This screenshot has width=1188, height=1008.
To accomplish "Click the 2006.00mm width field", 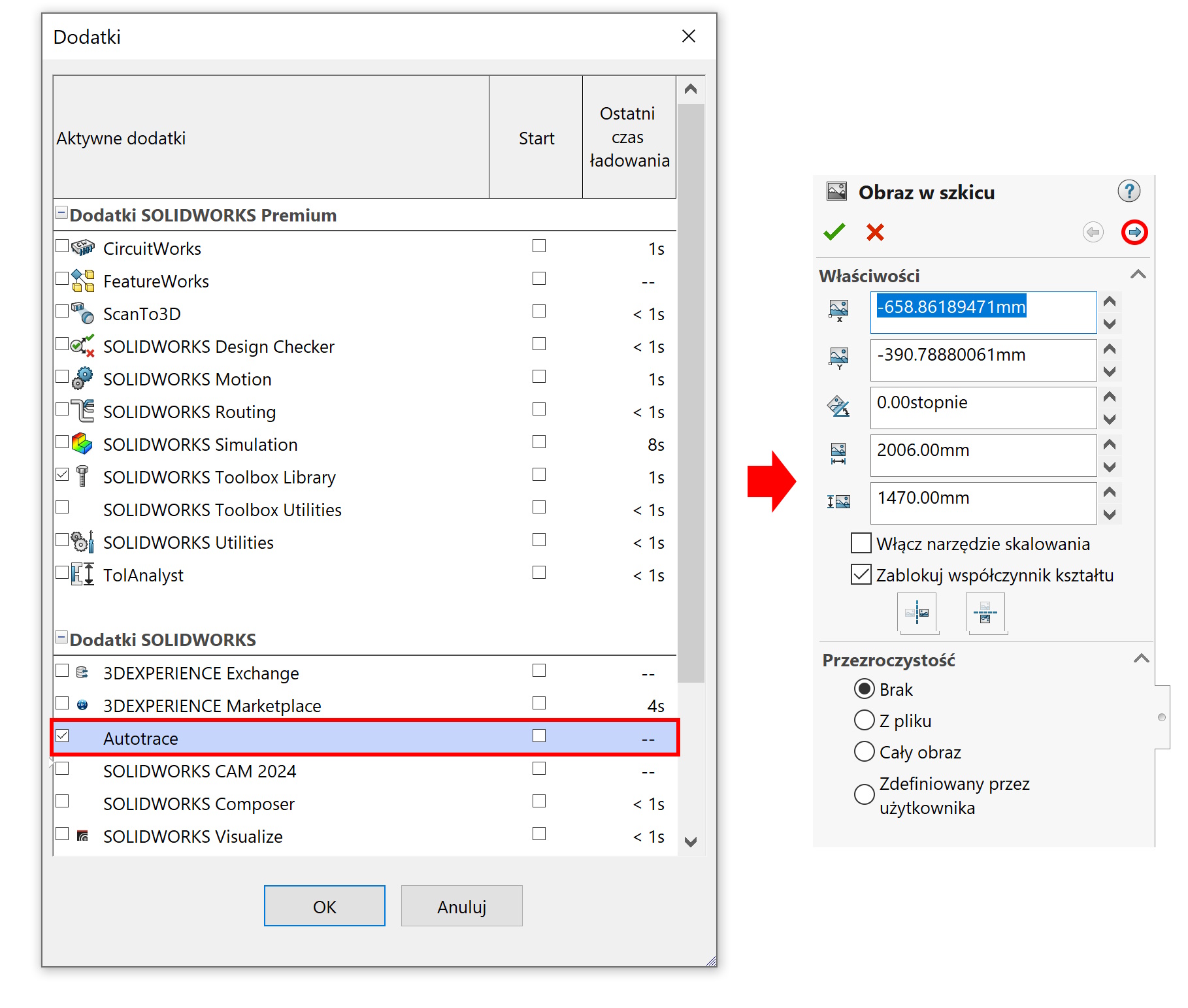I will click(983, 455).
